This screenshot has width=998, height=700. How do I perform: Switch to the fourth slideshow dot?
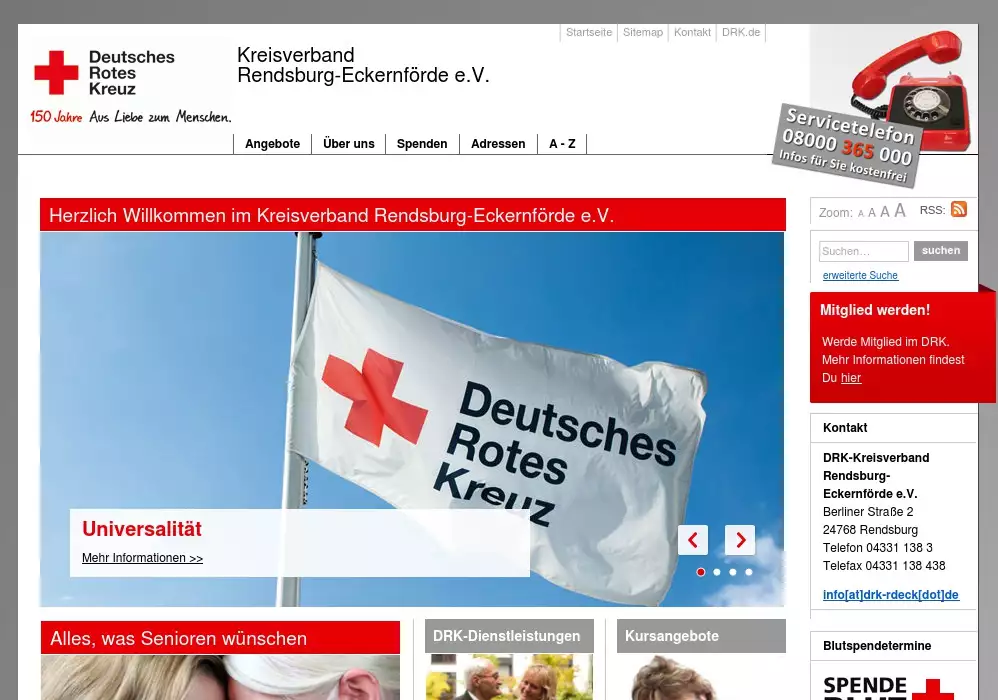pyautogui.click(x=749, y=572)
